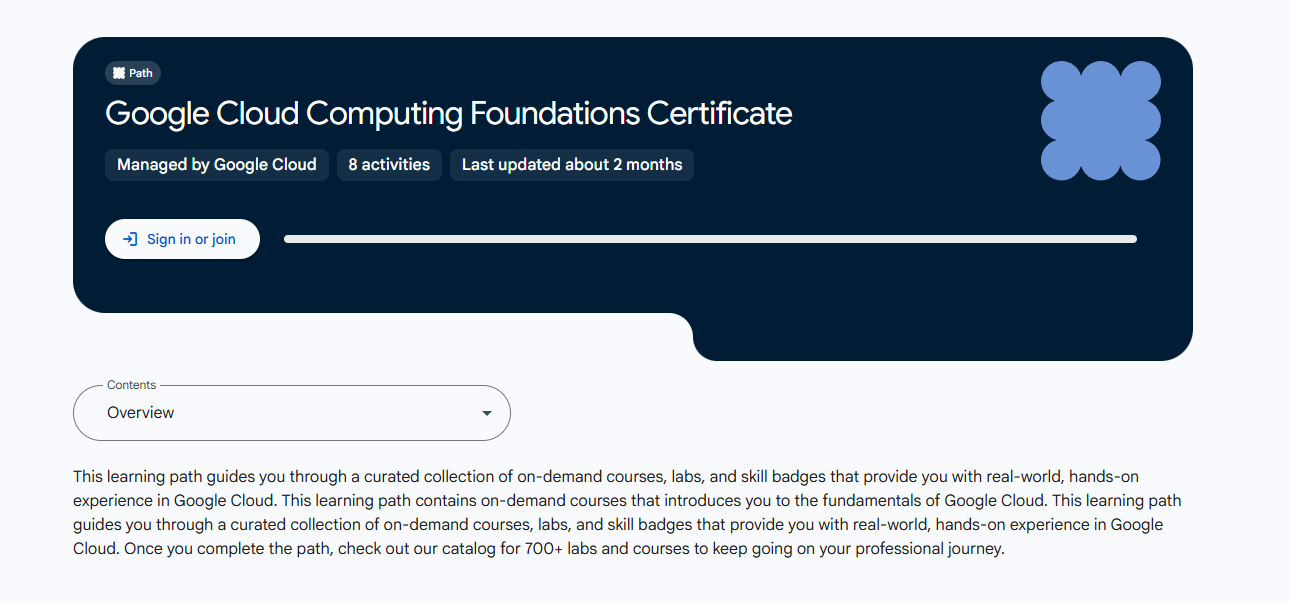Click the Google Cloud Computing Foundations Certificate title
Screen dimensions: 1290x603
(448, 113)
